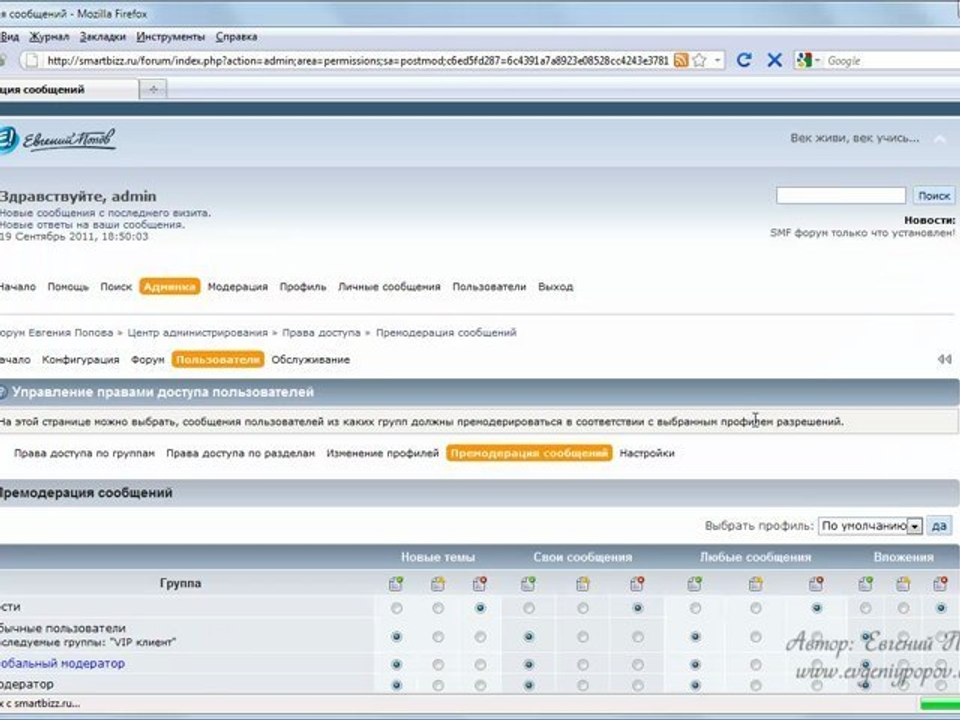This screenshot has height=720, width=960.
Task: Open the Профиль tab
Action: [x=302, y=287]
